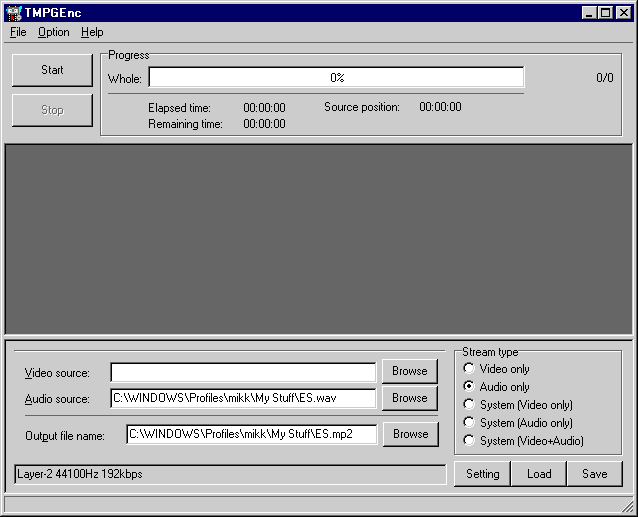Viewport: 638px width, 517px height.
Task: Click the gray video preview area
Action: coord(319,239)
